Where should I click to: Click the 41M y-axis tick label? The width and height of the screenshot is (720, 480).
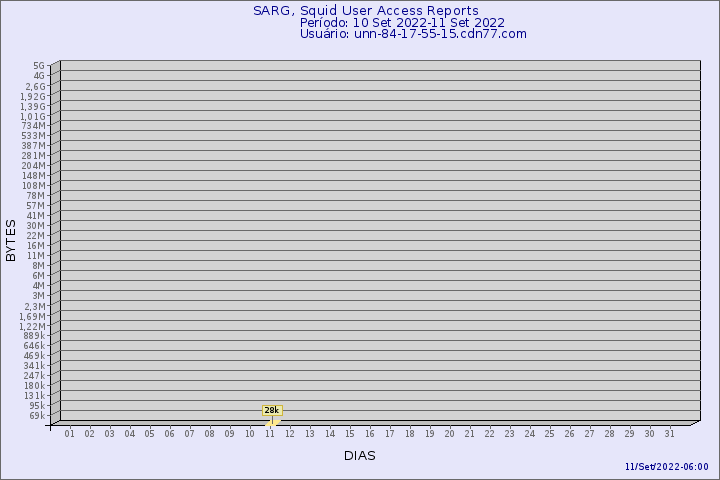[36, 216]
